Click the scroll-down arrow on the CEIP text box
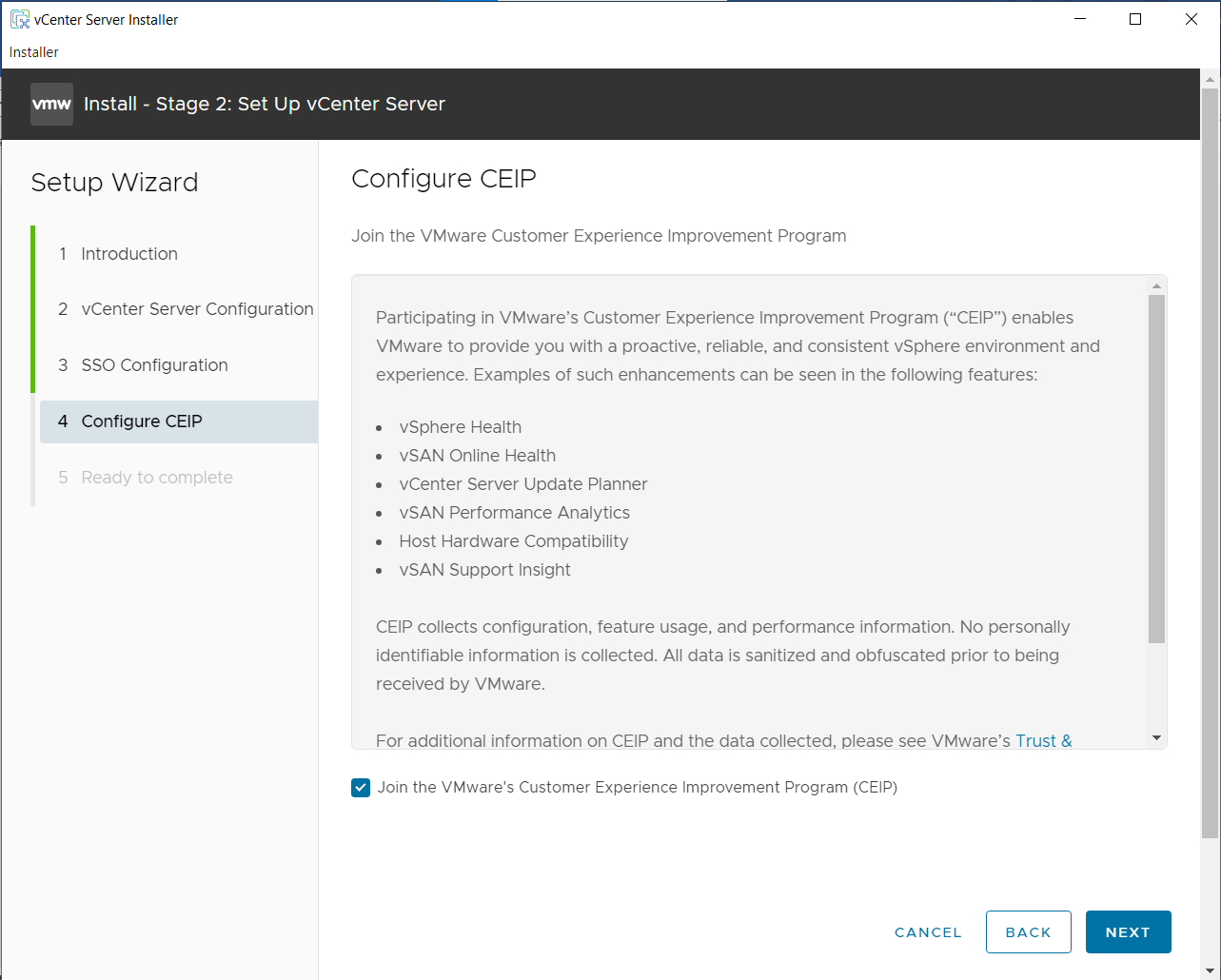1221x980 pixels. click(1156, 738)
